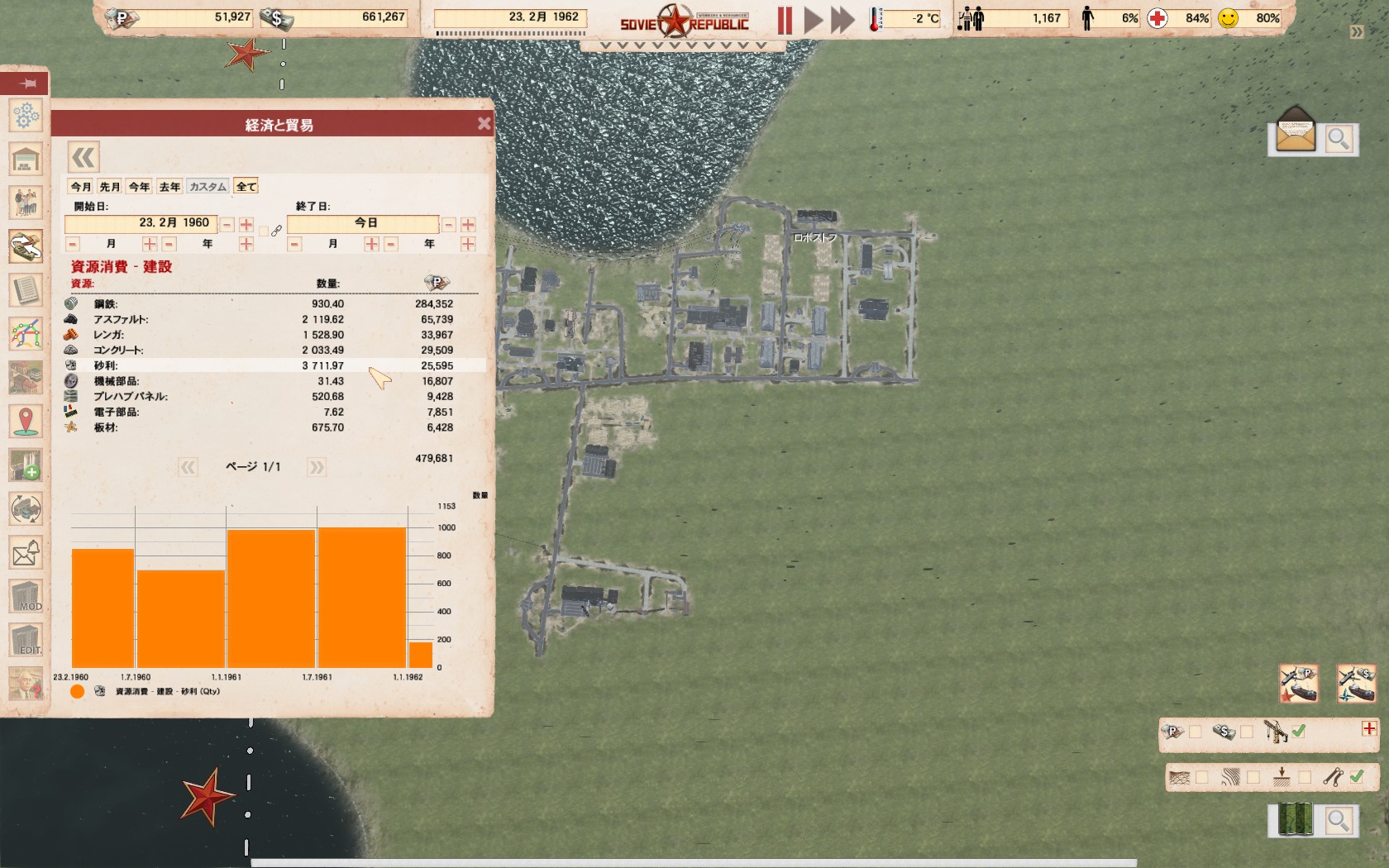The width and height of the screenshot is (1389, 868).
Task: Open the dollar imports plane and ship icon
Action: click(1357, 684)
